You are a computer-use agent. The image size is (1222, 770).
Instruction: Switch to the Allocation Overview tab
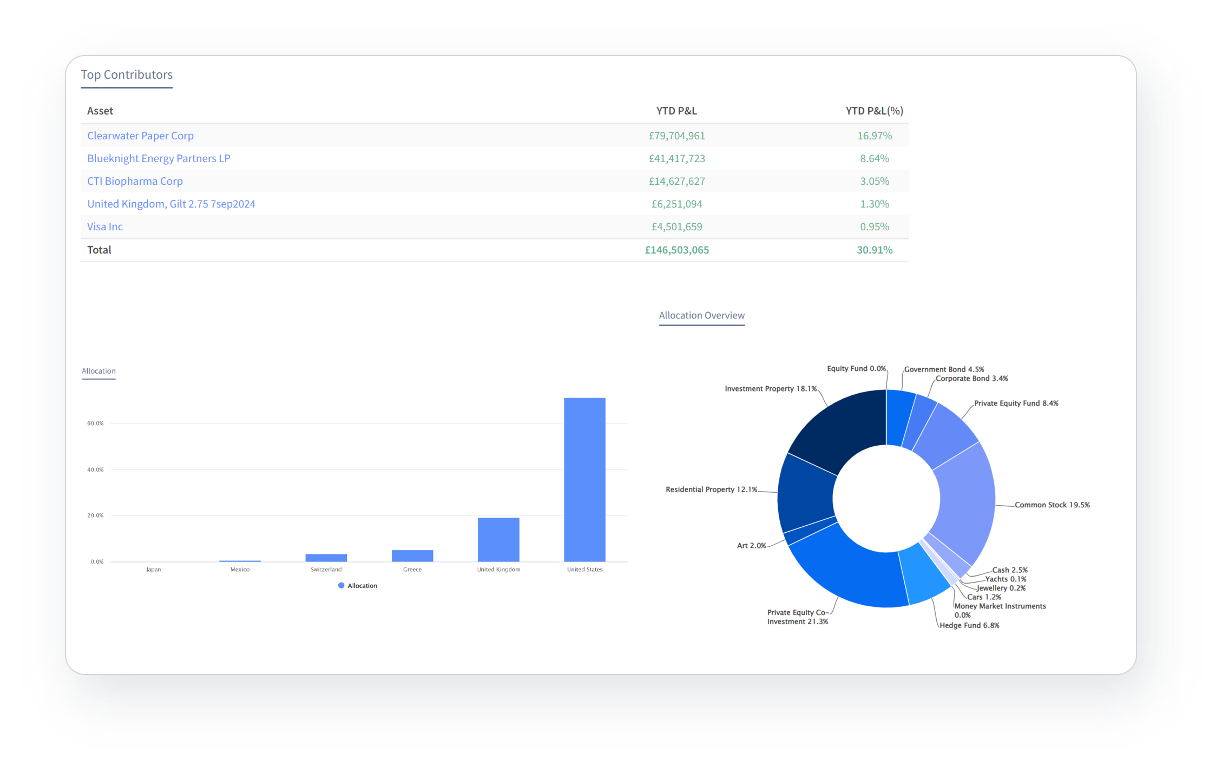pos(702,315)
